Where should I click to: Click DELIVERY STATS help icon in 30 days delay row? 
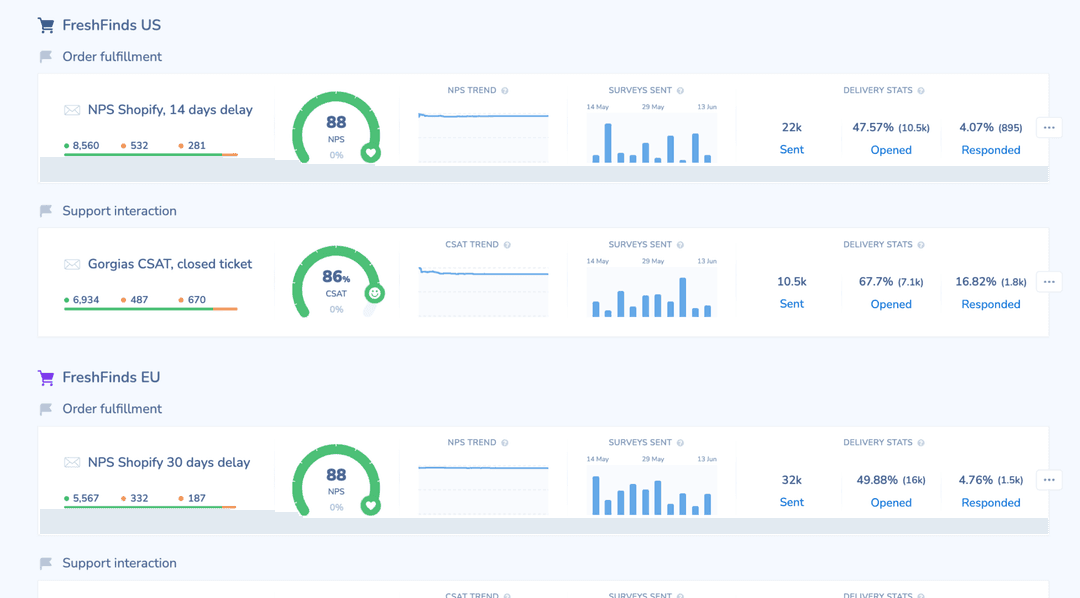tap(921, 443)
